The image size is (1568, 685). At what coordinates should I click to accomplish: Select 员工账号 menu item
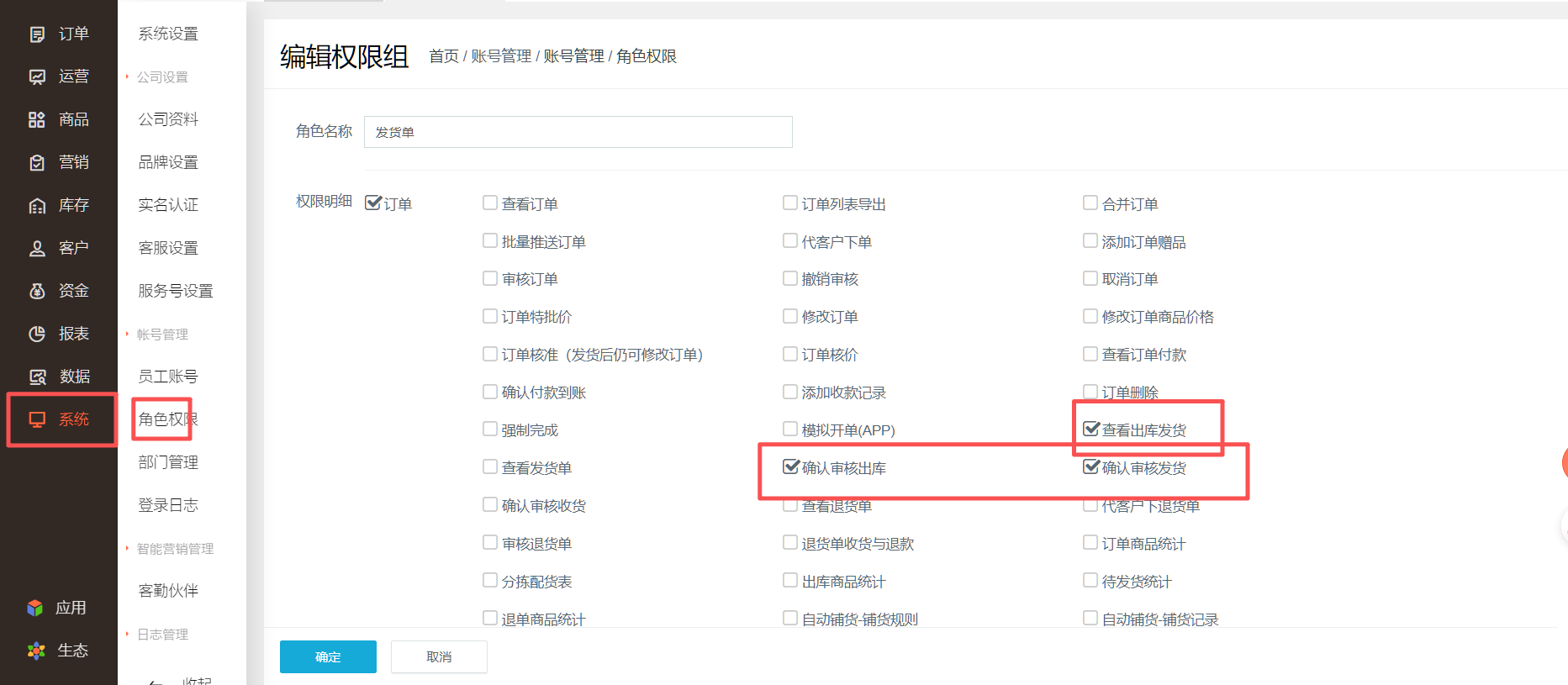coord(168,377)
